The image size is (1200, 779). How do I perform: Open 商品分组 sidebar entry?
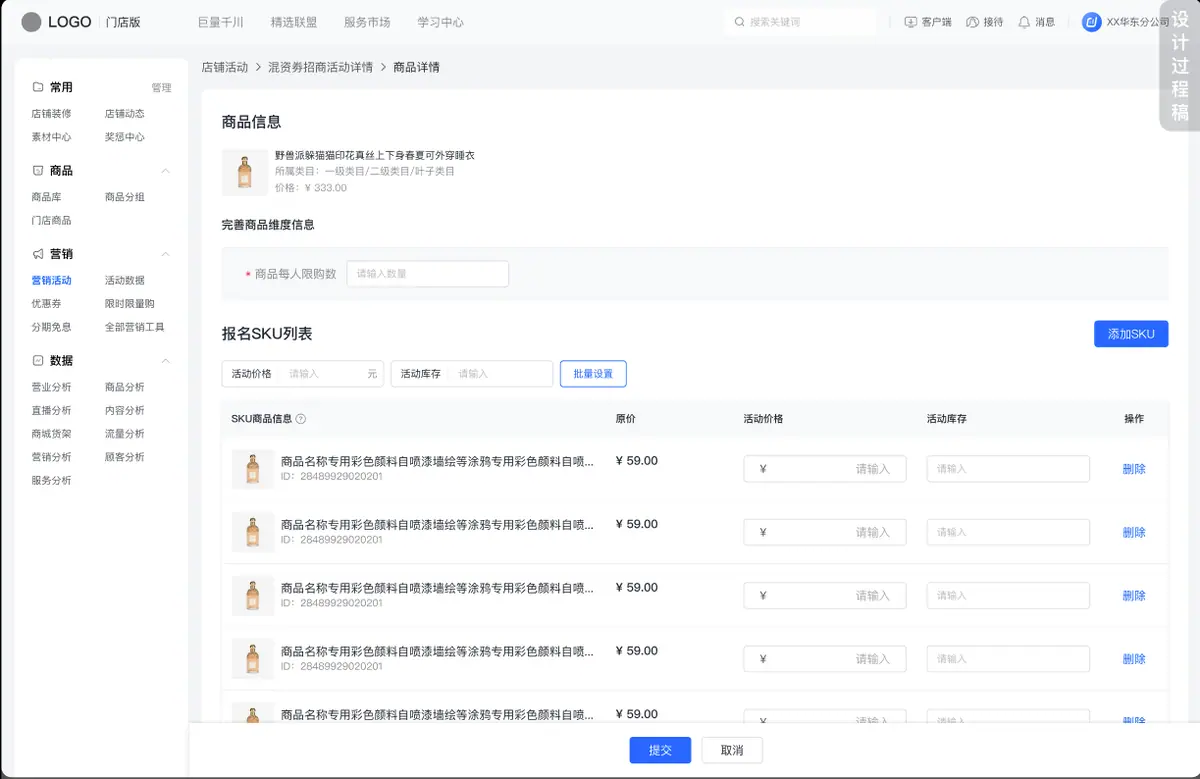[x=125, y=197]
